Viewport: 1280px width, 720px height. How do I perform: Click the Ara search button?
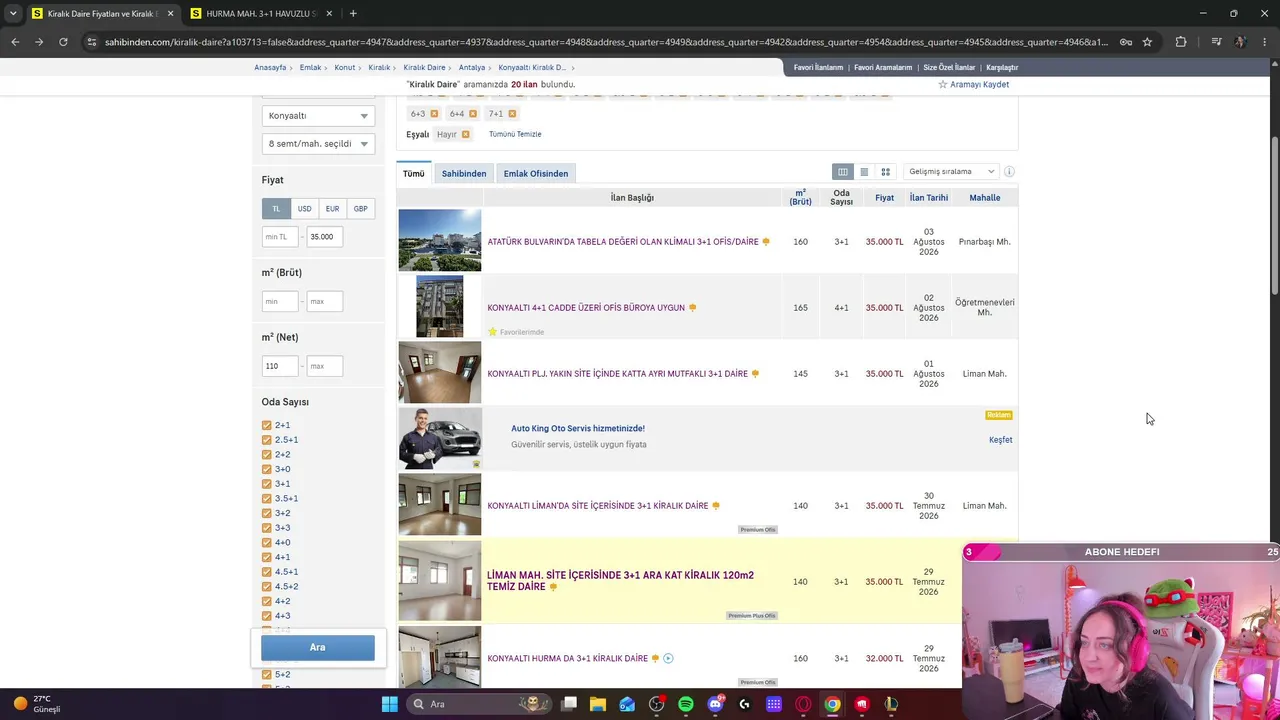tap(318, 647)
